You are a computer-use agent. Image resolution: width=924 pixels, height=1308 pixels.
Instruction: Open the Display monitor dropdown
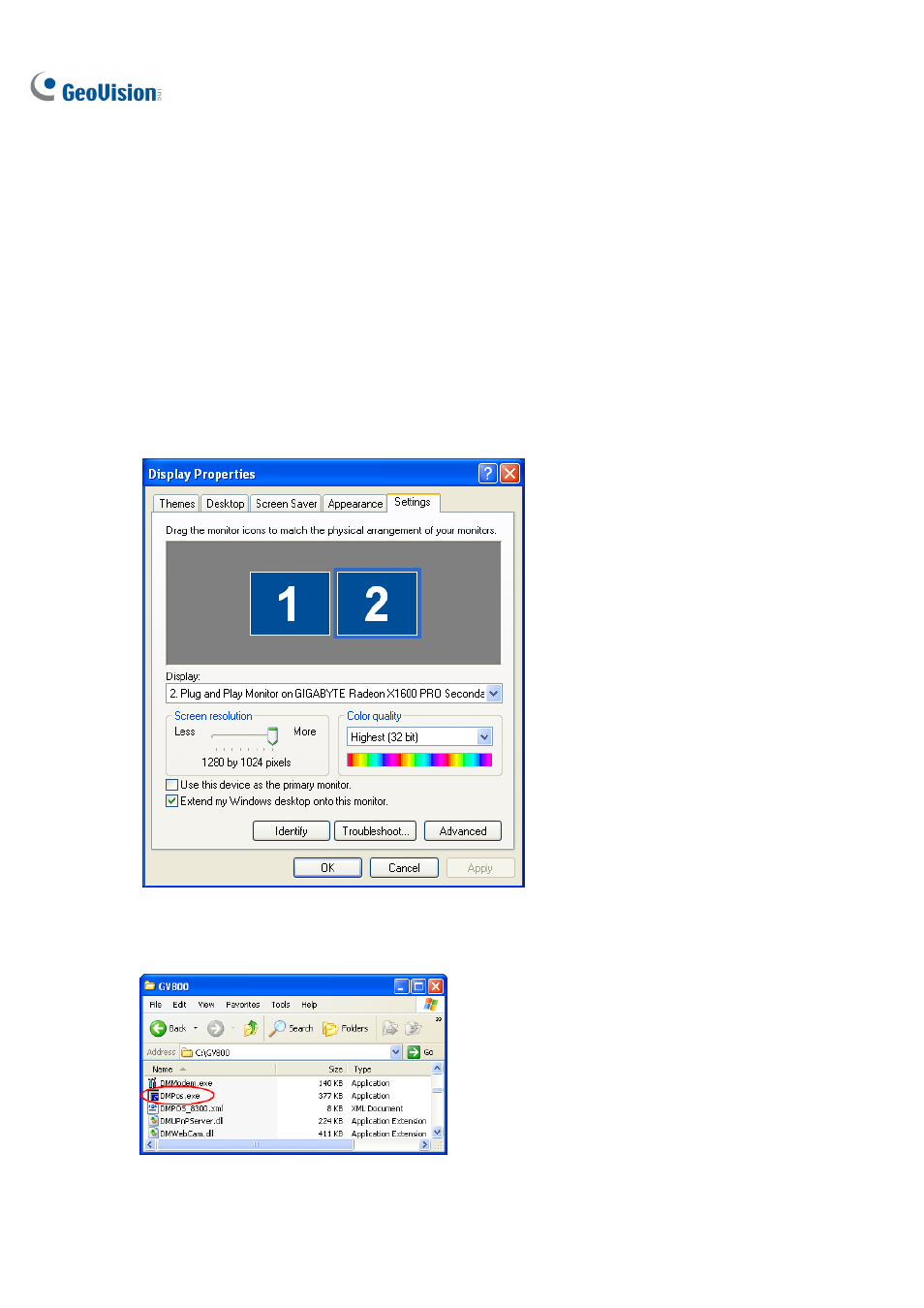click(x=494, y=694)
